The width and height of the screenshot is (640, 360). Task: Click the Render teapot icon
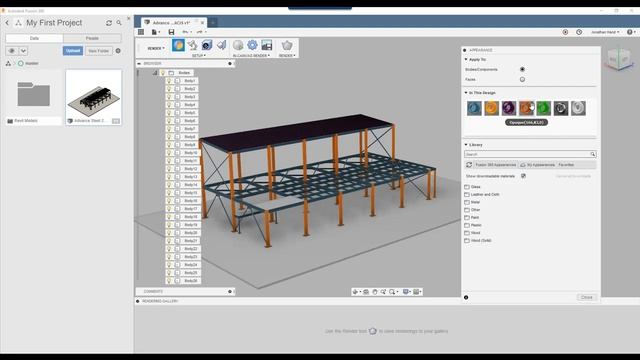pyautogui.click(x=287, y=45)
